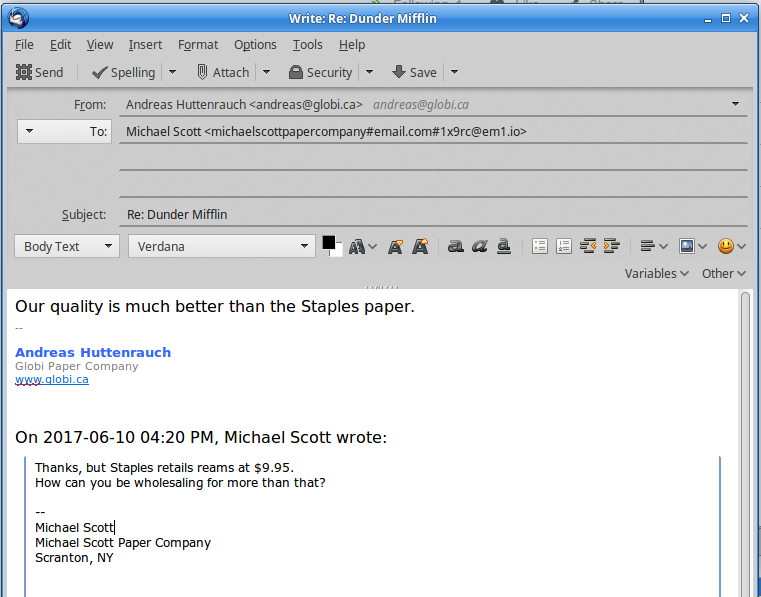The height and width of the screenshot is (597, 761).
Task: Open the smiley emoticon dropdown
Action: tap(731, 246)
